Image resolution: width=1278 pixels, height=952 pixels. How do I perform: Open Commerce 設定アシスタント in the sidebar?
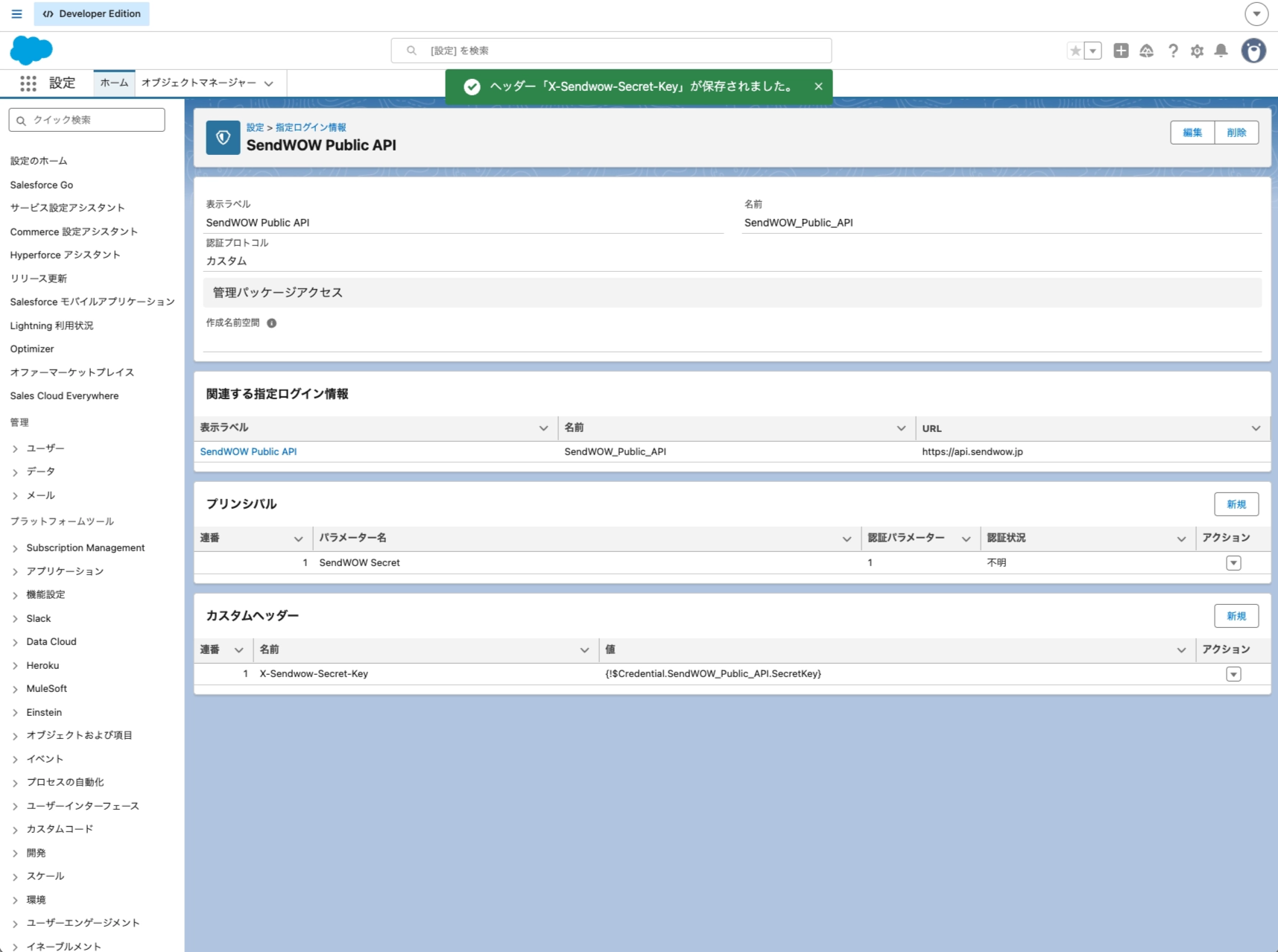coord(74,232)
